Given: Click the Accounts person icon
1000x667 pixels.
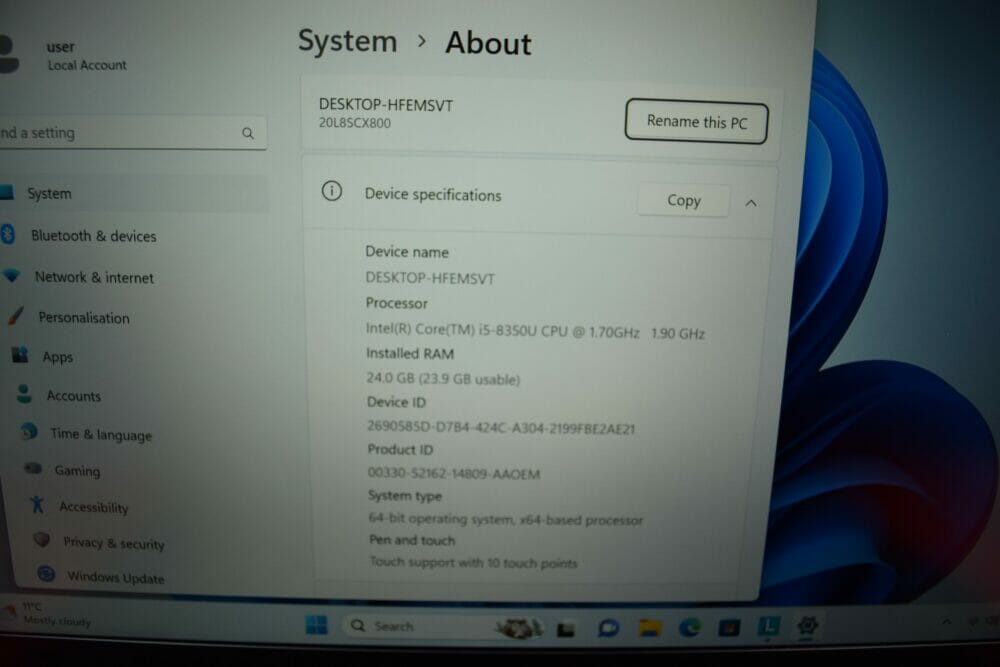Looking at the screenshot, I should [24, 393].
